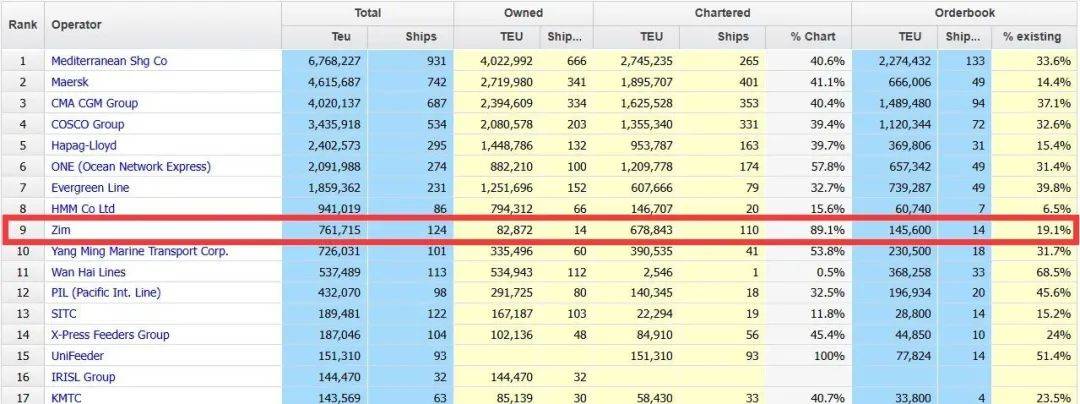1080x404 pixels.
Task: Open the Wan Hai Lines link
Action: (x=88, y=273)
